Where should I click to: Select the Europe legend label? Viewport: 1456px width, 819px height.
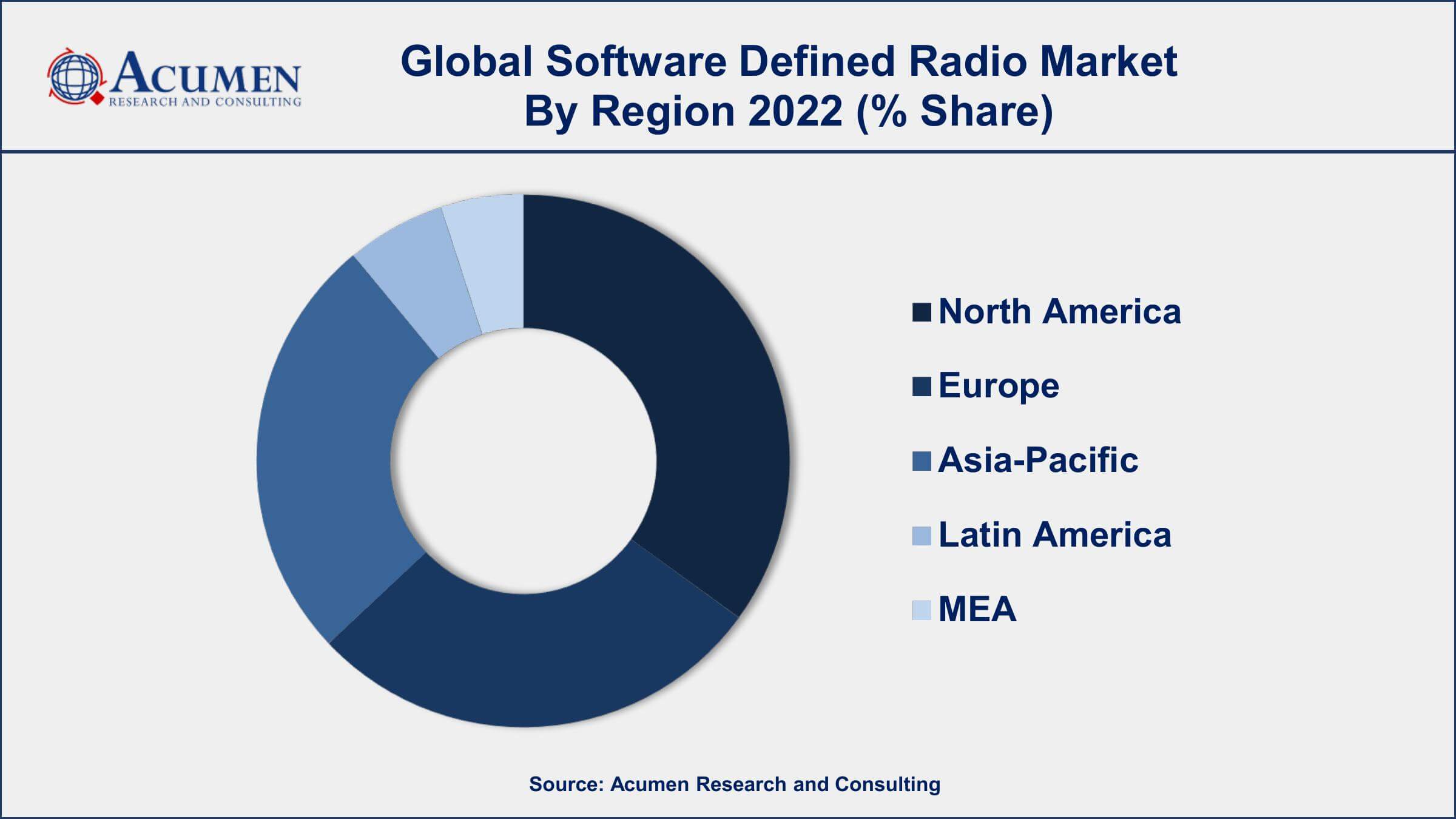pos(999,386)
